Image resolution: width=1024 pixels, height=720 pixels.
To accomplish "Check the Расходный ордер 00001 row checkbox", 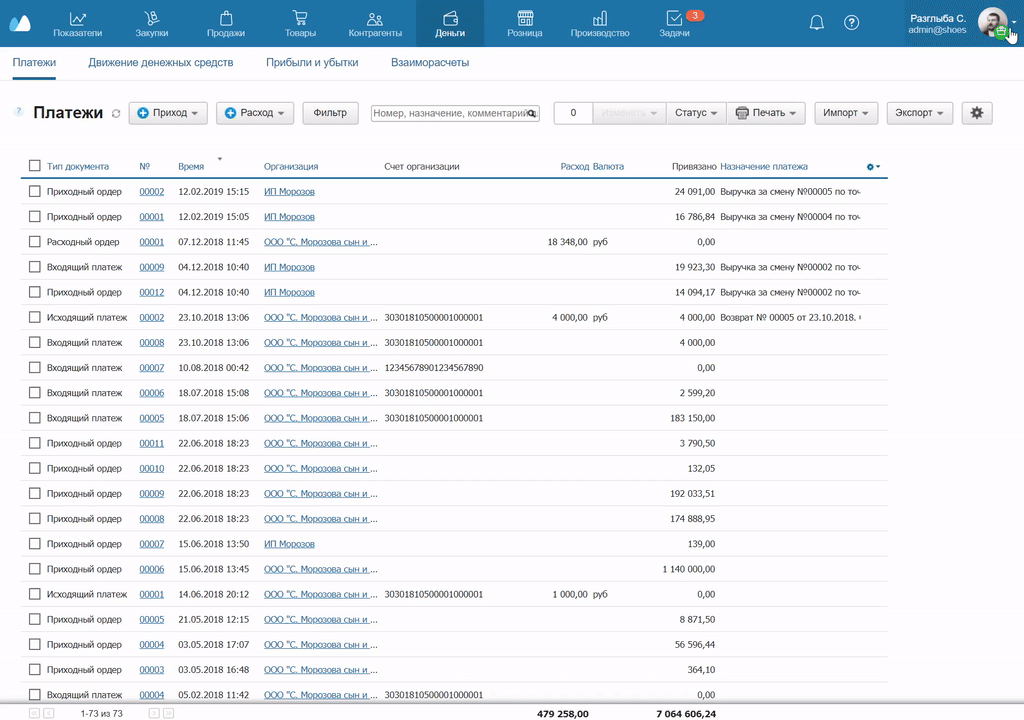I will pyautogui.click(x=35, y=242).
